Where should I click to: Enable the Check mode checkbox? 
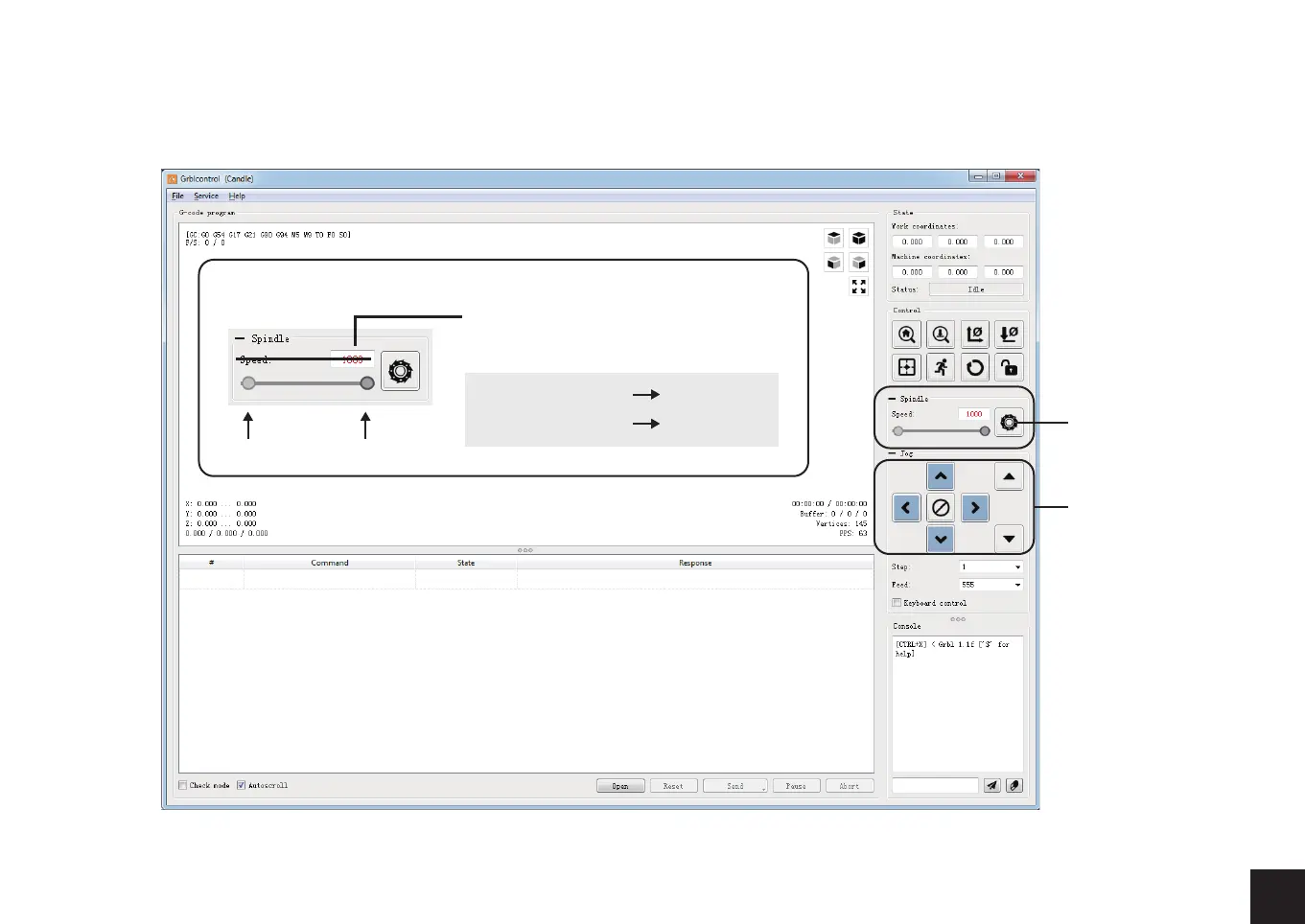tap(183, 785)
